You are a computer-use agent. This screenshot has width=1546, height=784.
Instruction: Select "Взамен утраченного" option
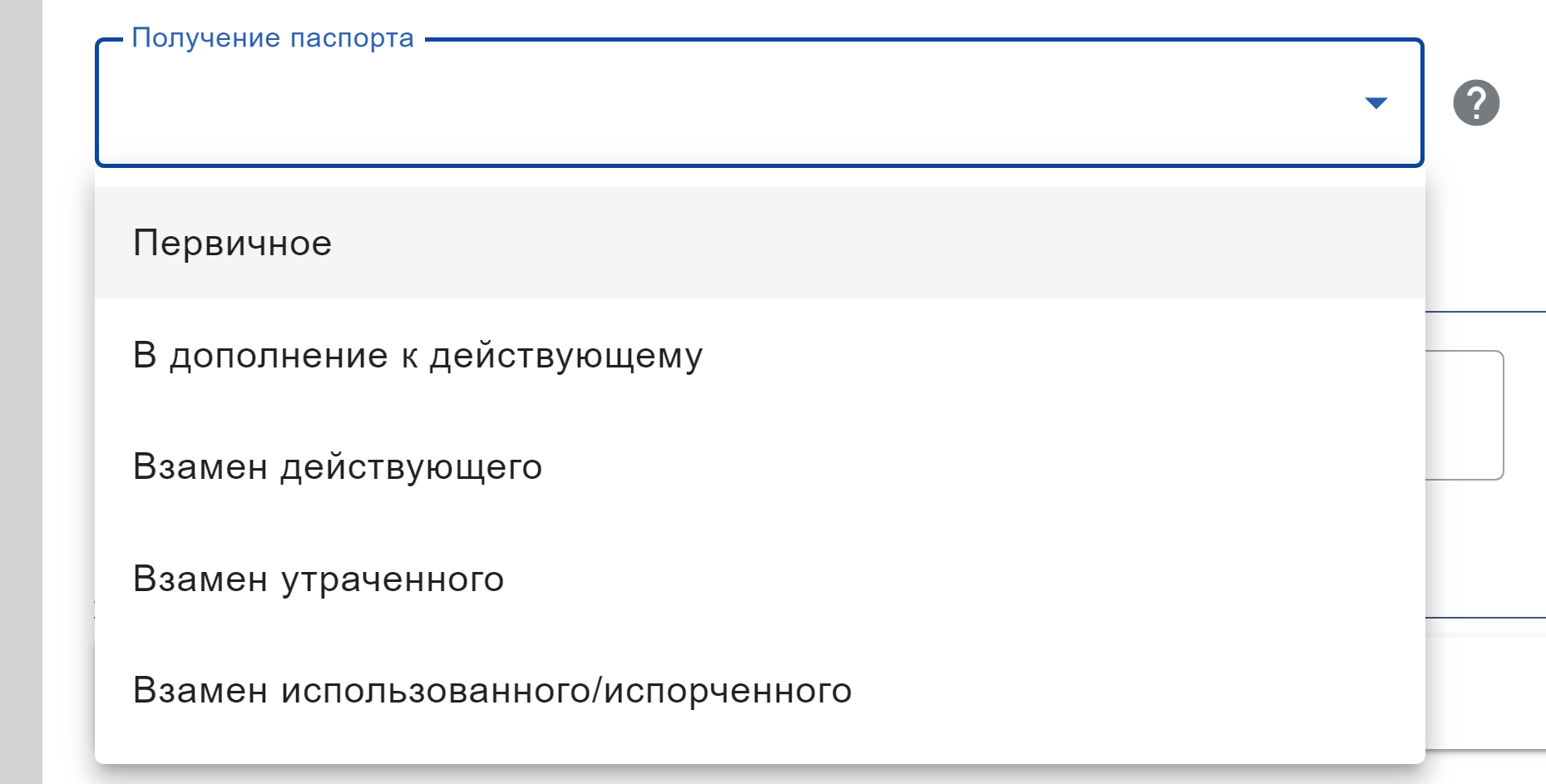tap(319, 579)
